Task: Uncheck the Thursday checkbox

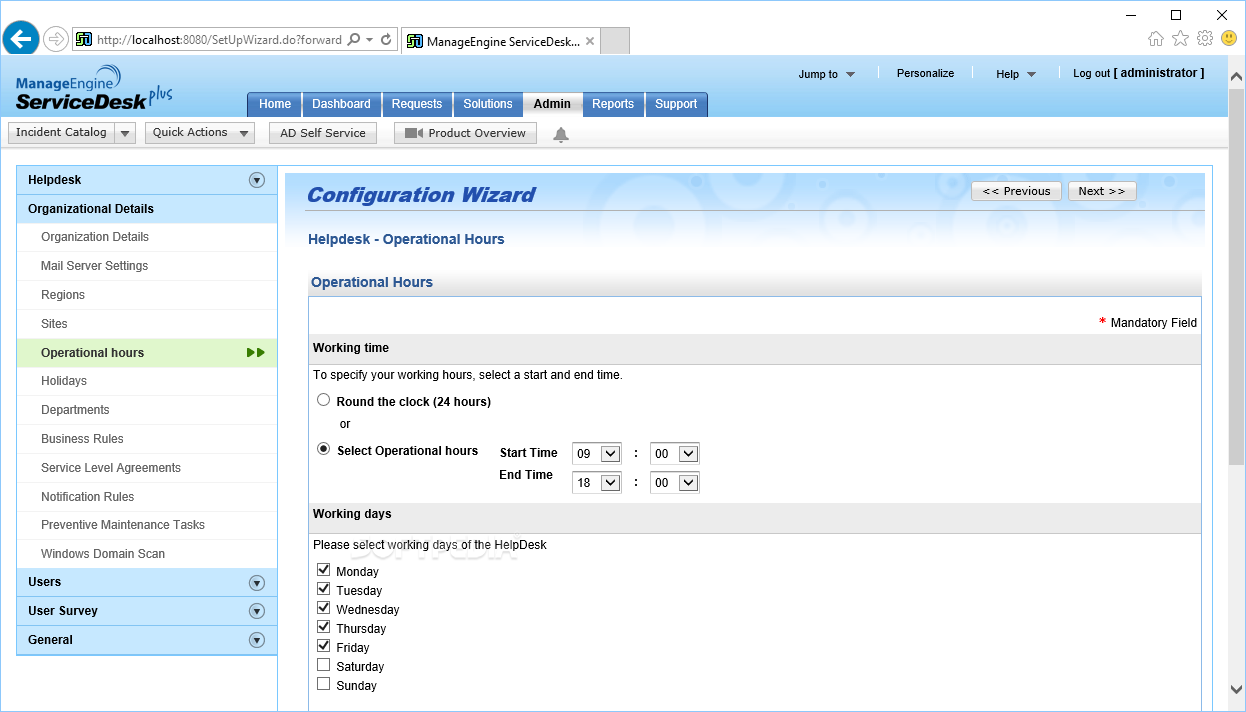Action: point(323,627)
